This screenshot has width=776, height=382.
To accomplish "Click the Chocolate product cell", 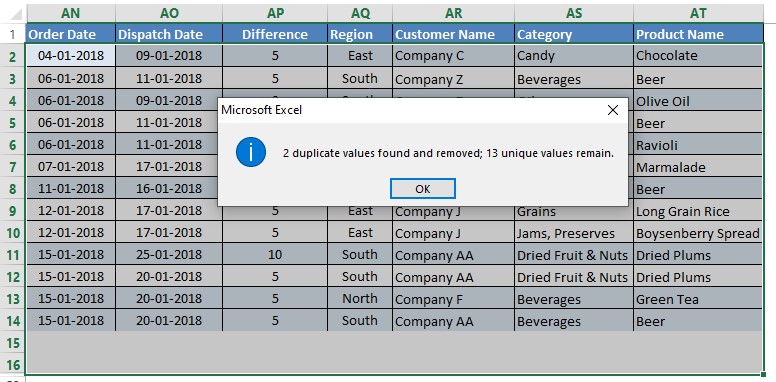I will tap(698, 55).
